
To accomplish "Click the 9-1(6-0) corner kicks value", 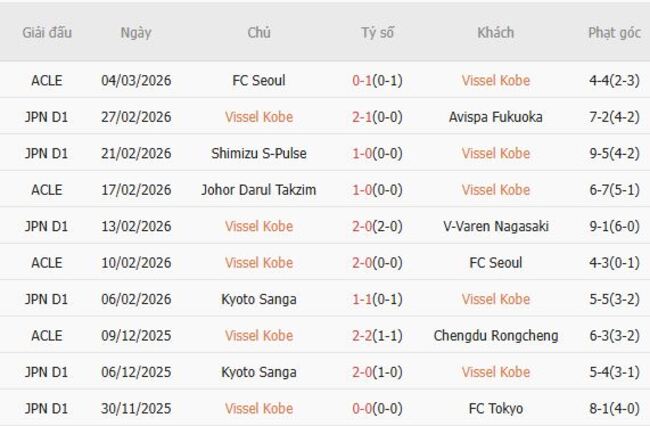I will pos(614,226).
